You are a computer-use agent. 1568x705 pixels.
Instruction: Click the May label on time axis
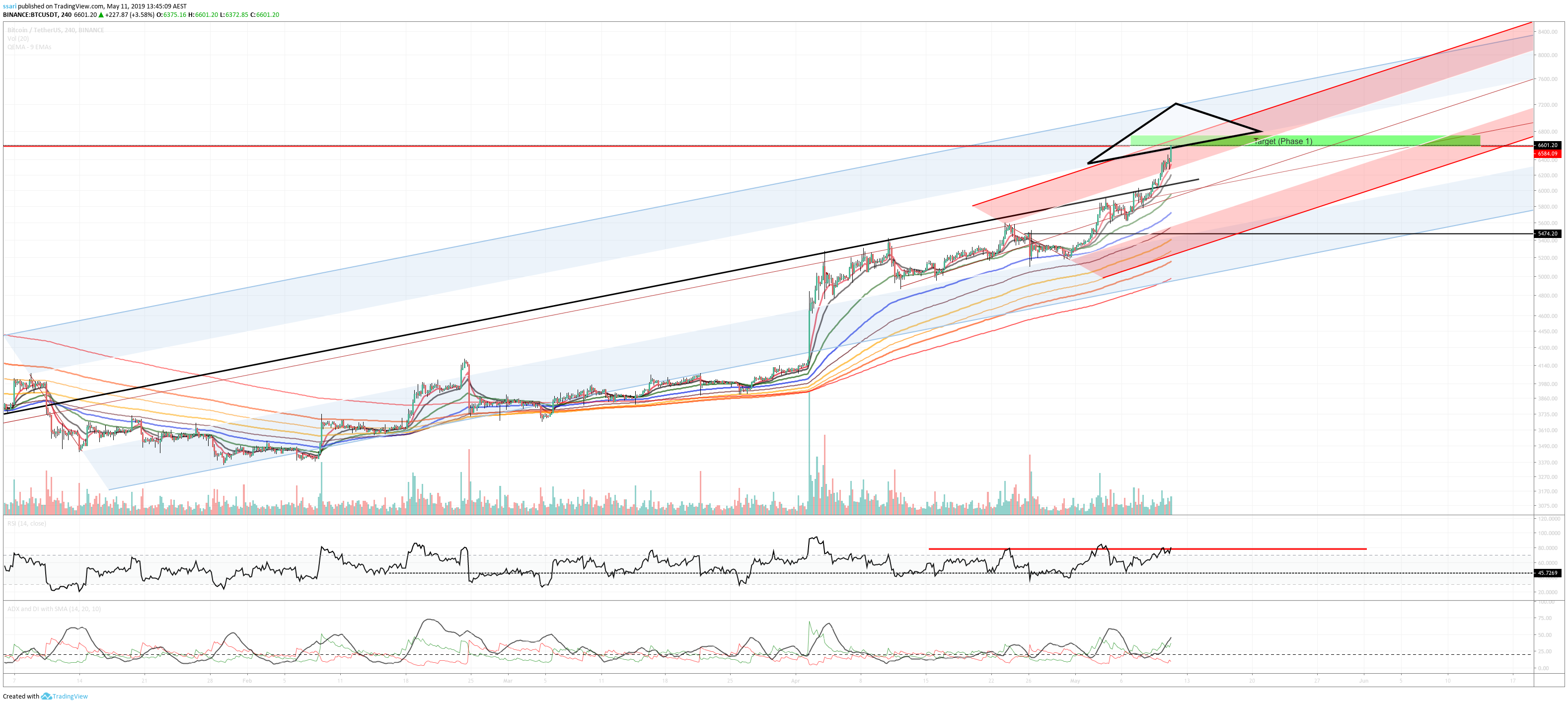point(1075,681)
